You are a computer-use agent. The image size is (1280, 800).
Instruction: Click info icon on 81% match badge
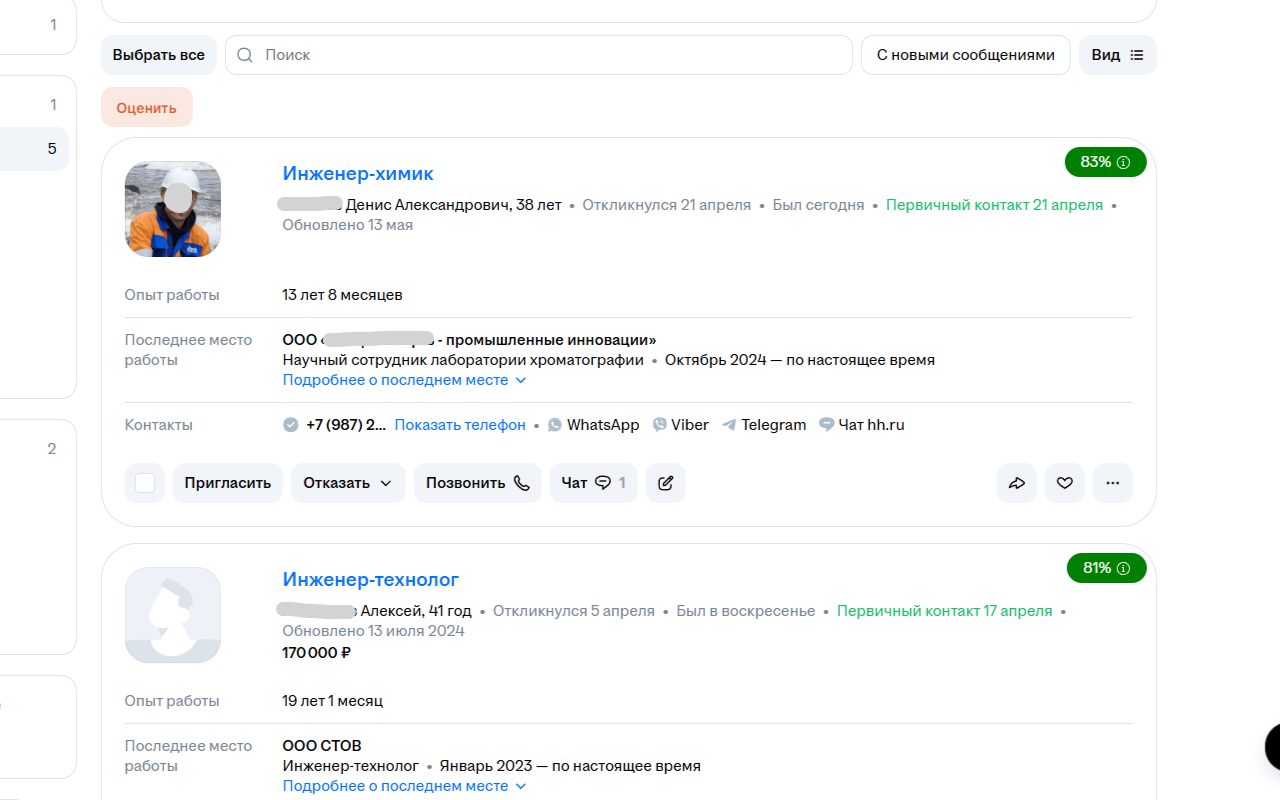click(x=1123, y=568)
